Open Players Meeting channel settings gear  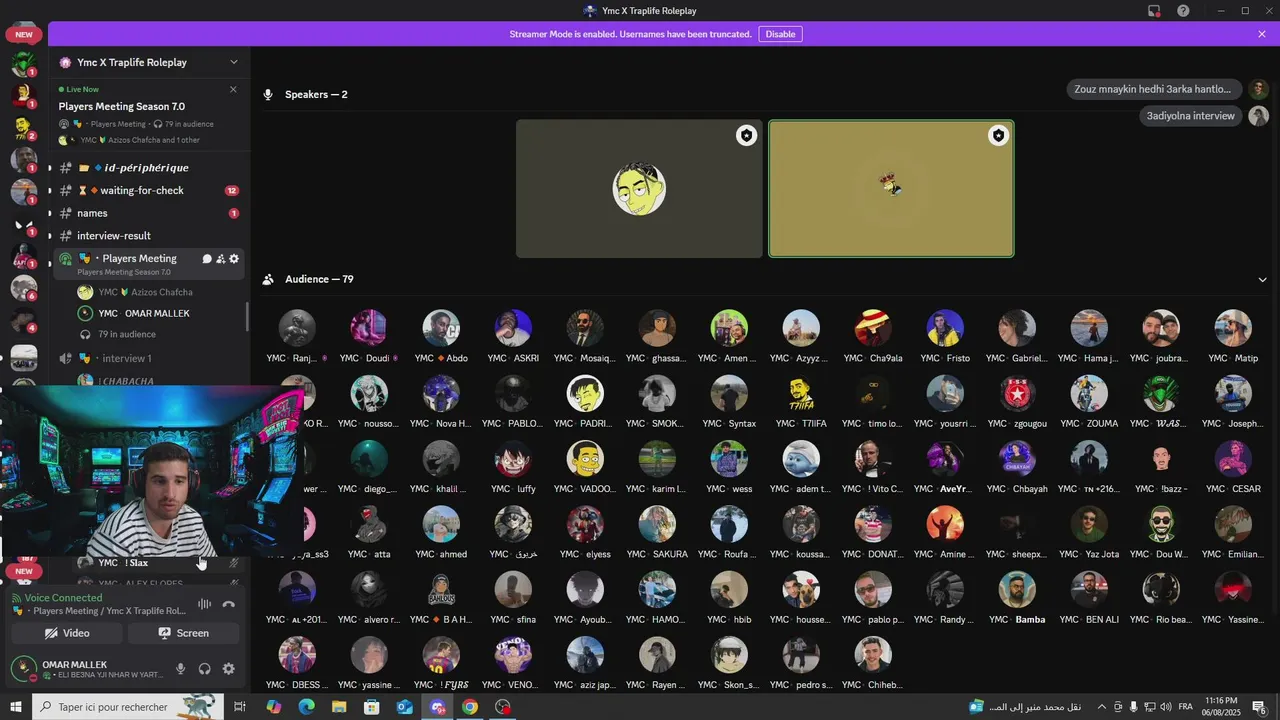[234, 259]
